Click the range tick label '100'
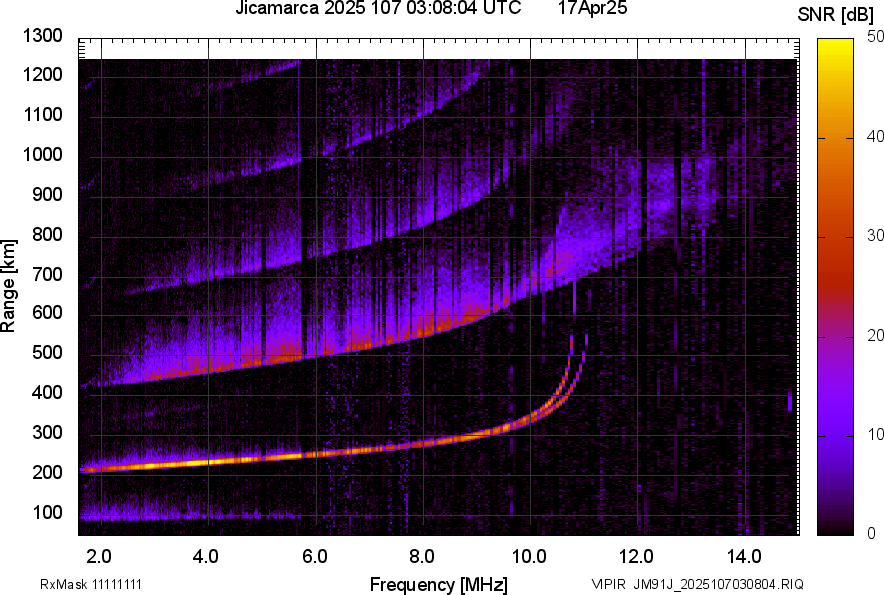Screen dimensions: 884x595 pyautogui.click(x=47, y=512)
